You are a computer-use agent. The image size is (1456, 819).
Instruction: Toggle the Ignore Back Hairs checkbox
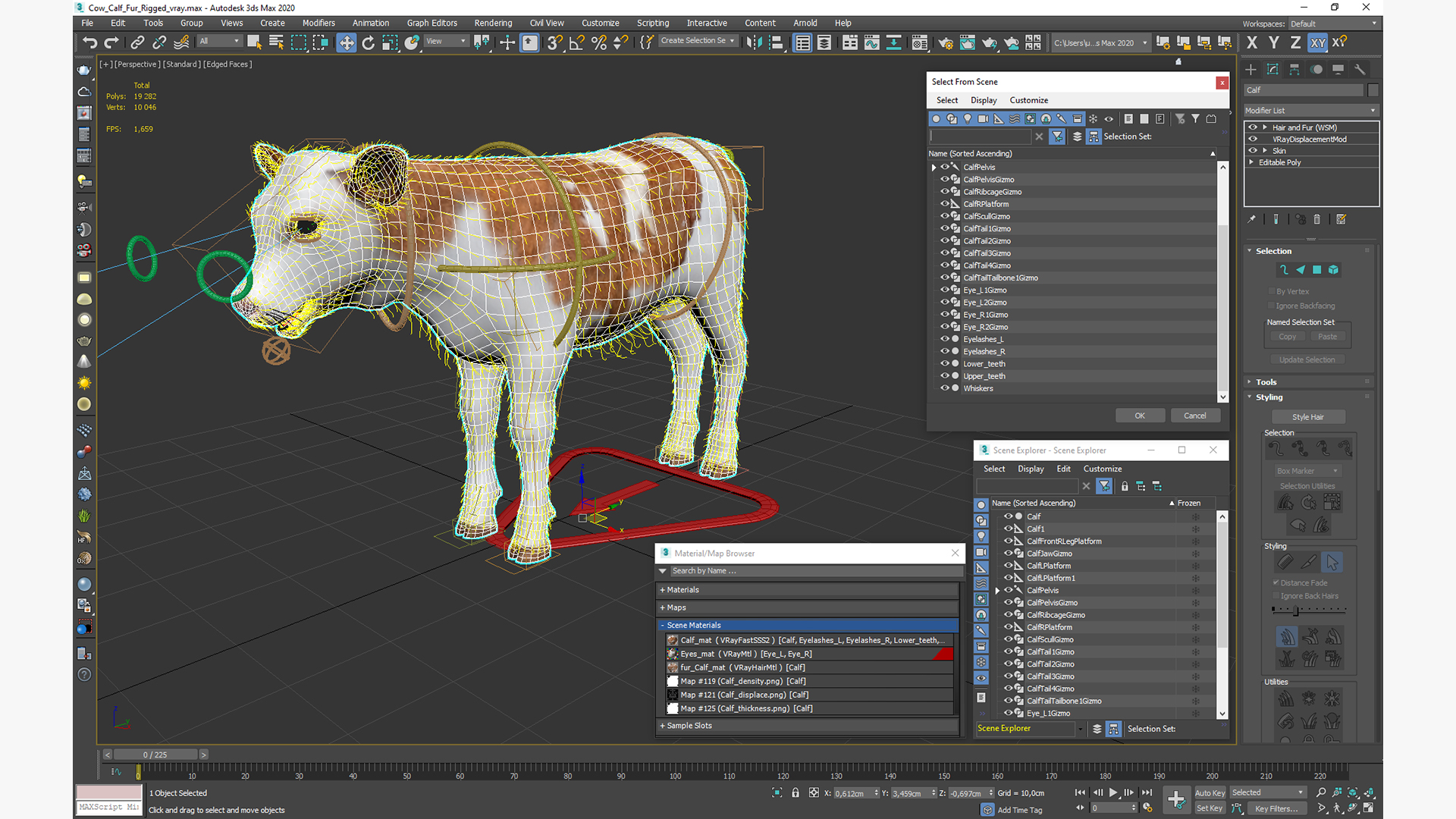(1276, 596)
